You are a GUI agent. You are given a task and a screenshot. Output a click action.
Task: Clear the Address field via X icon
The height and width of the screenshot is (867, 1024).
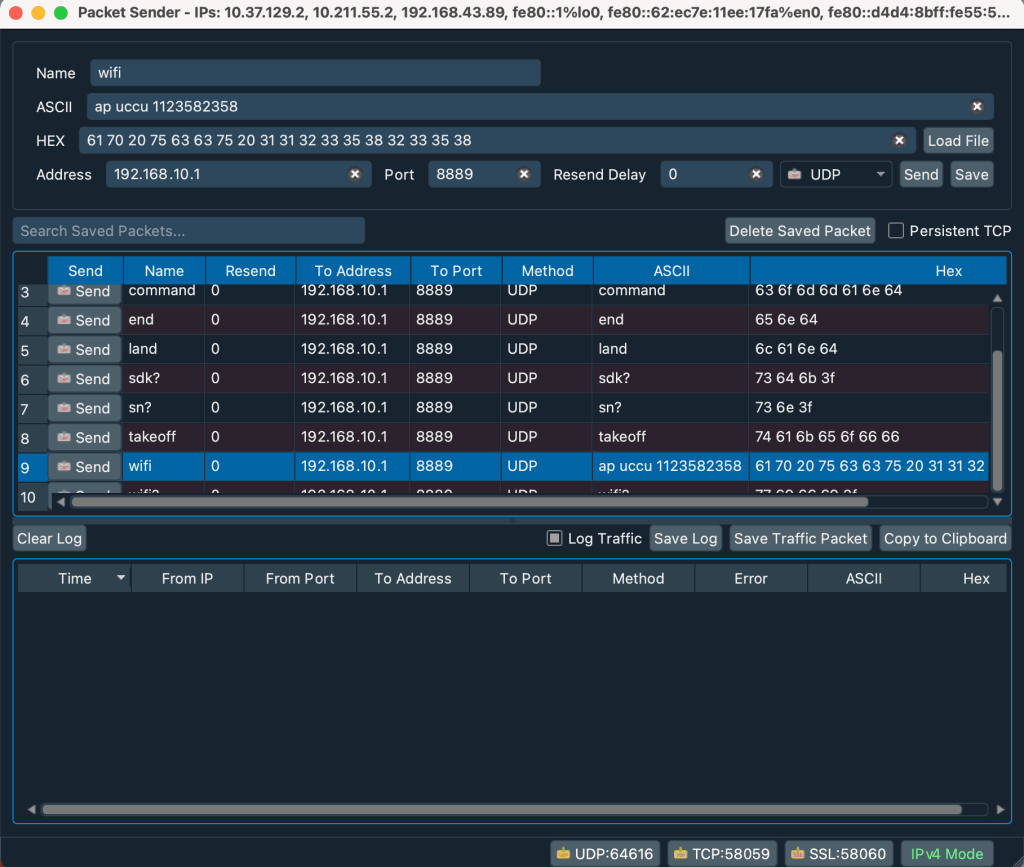click(x=354, y=174)
